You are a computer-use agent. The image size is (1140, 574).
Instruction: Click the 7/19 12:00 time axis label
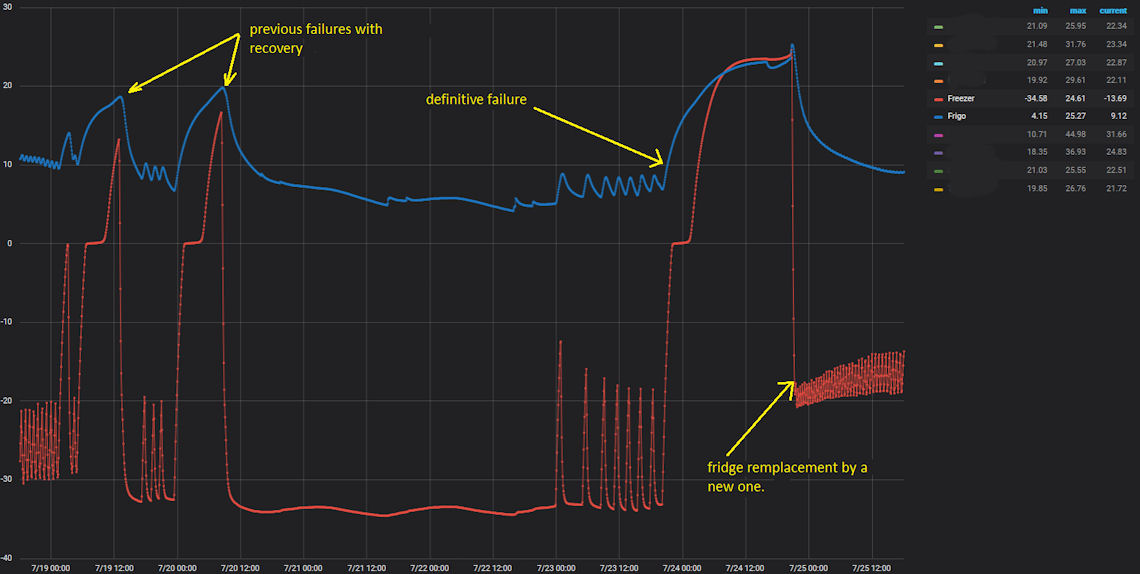point(114,567)
